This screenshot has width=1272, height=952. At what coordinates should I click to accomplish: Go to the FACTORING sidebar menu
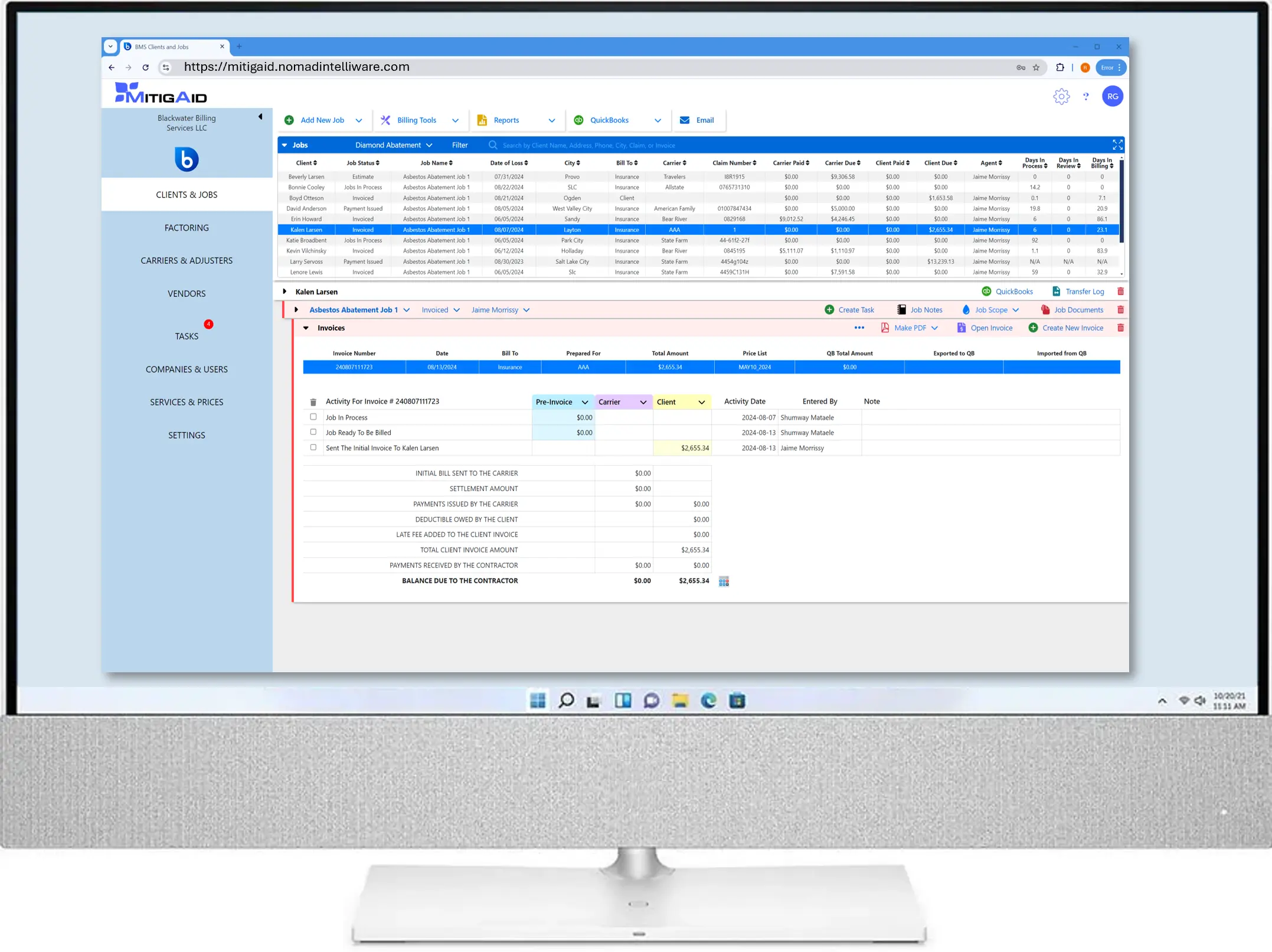[187, 228]
